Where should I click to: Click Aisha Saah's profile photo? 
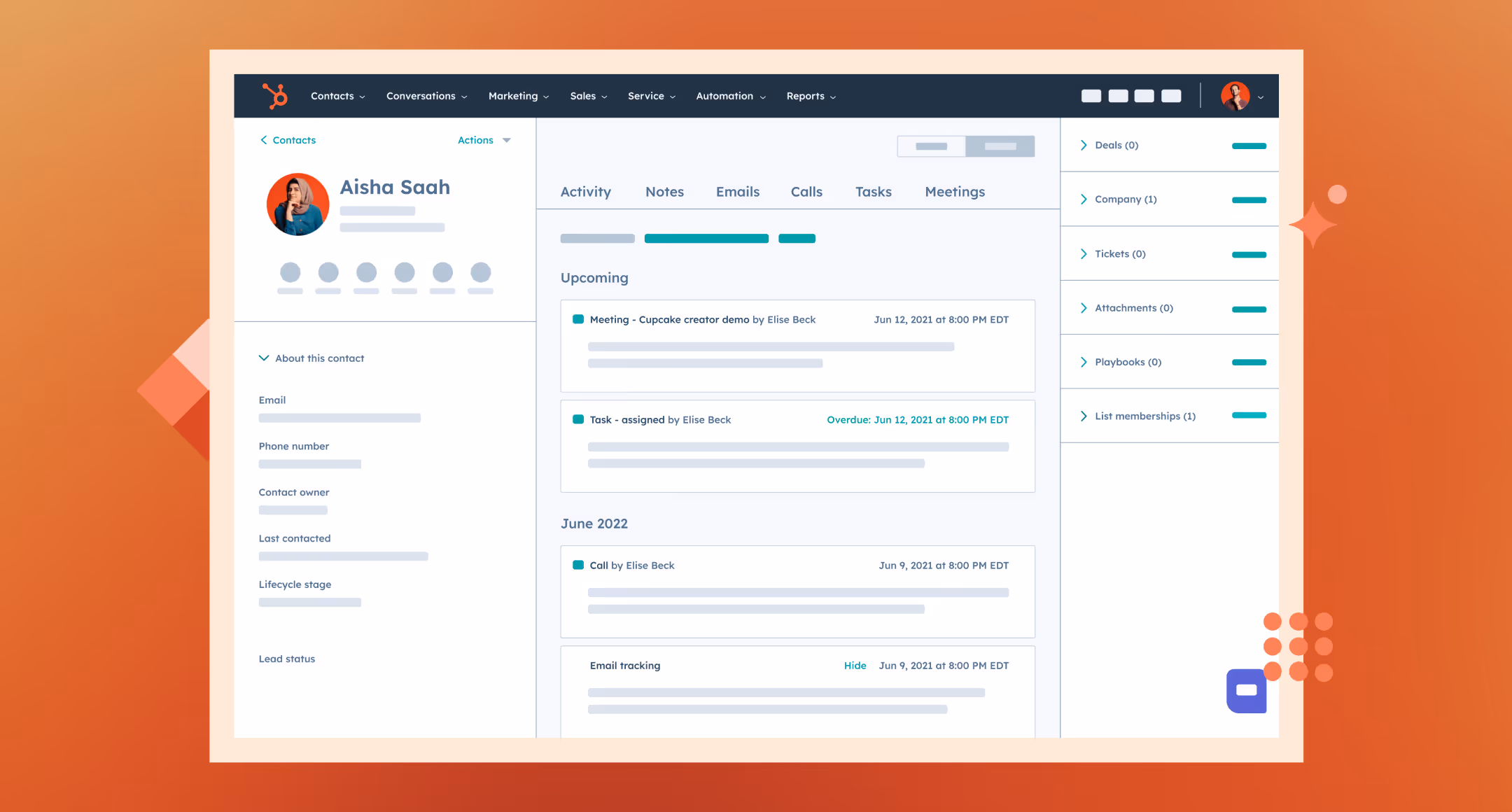coord(297,204)
